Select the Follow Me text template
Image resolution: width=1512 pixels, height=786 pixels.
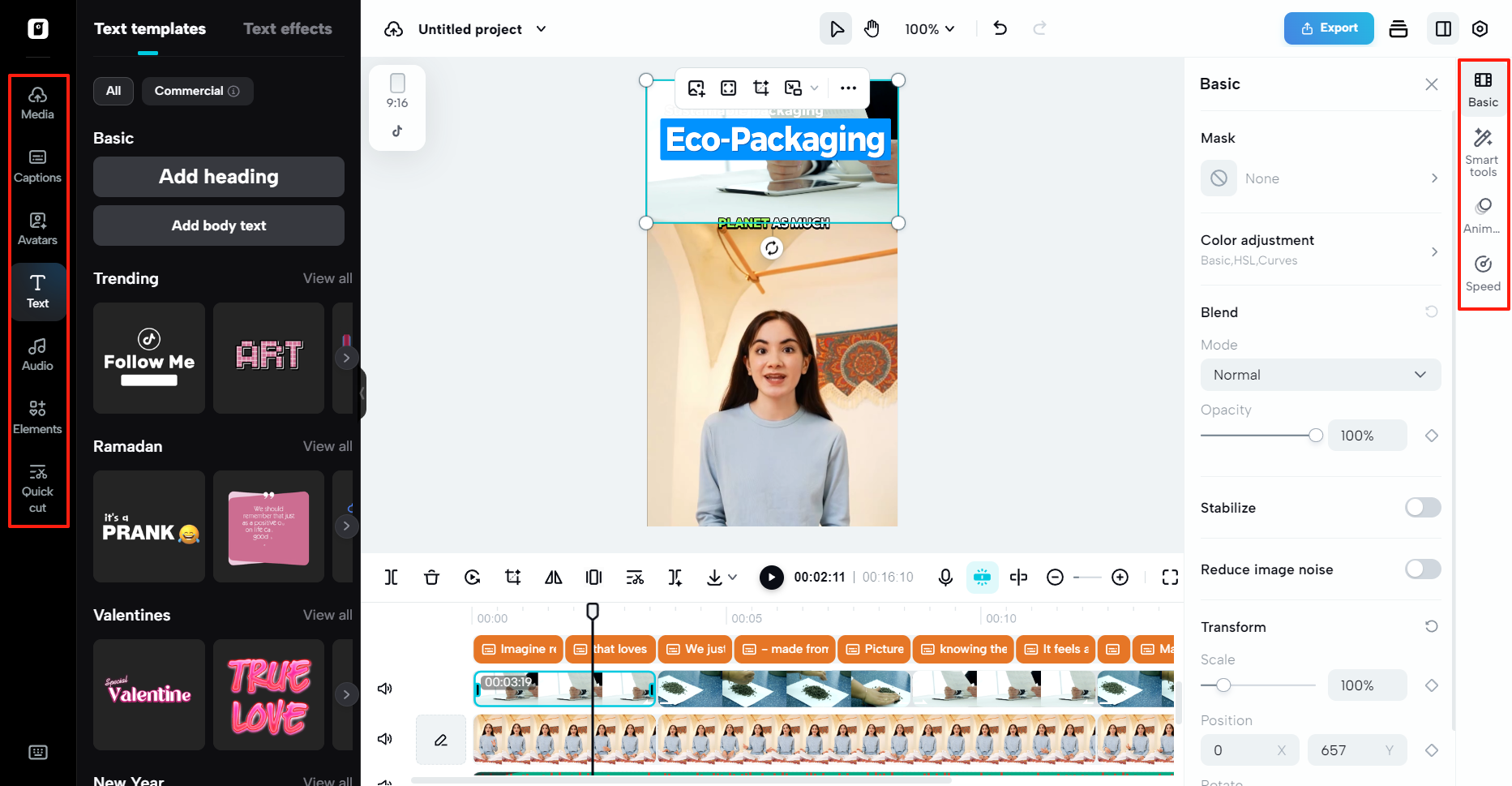pos(149,359)
